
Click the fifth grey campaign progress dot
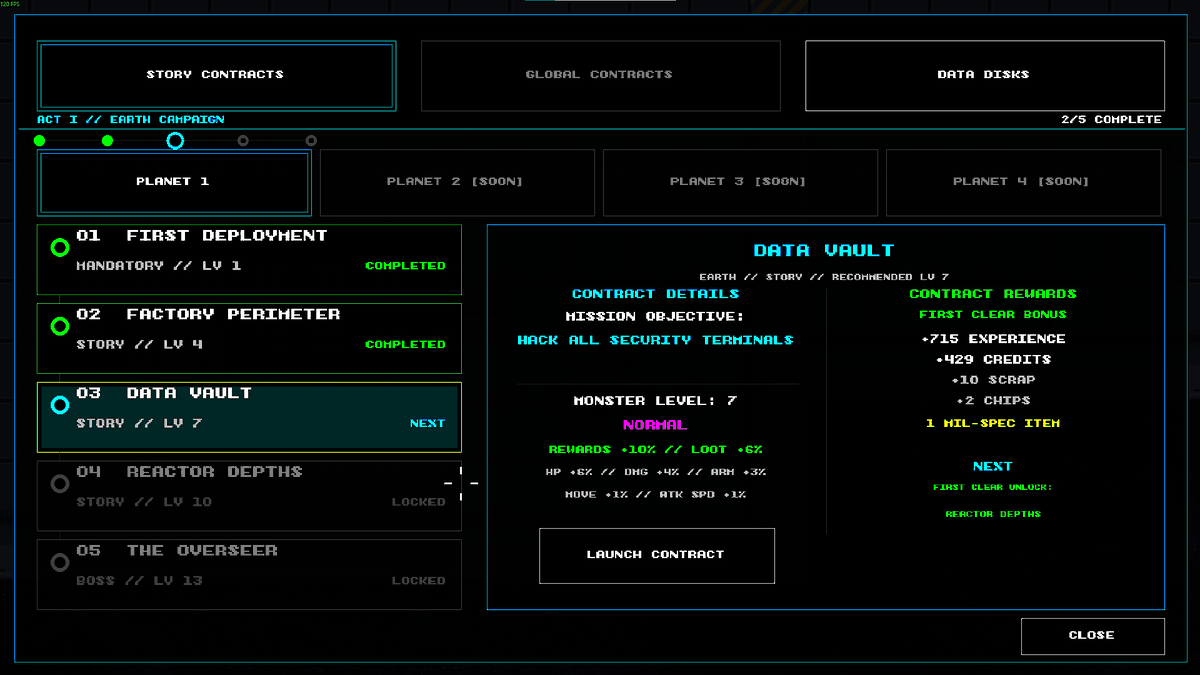pos(311,141)
